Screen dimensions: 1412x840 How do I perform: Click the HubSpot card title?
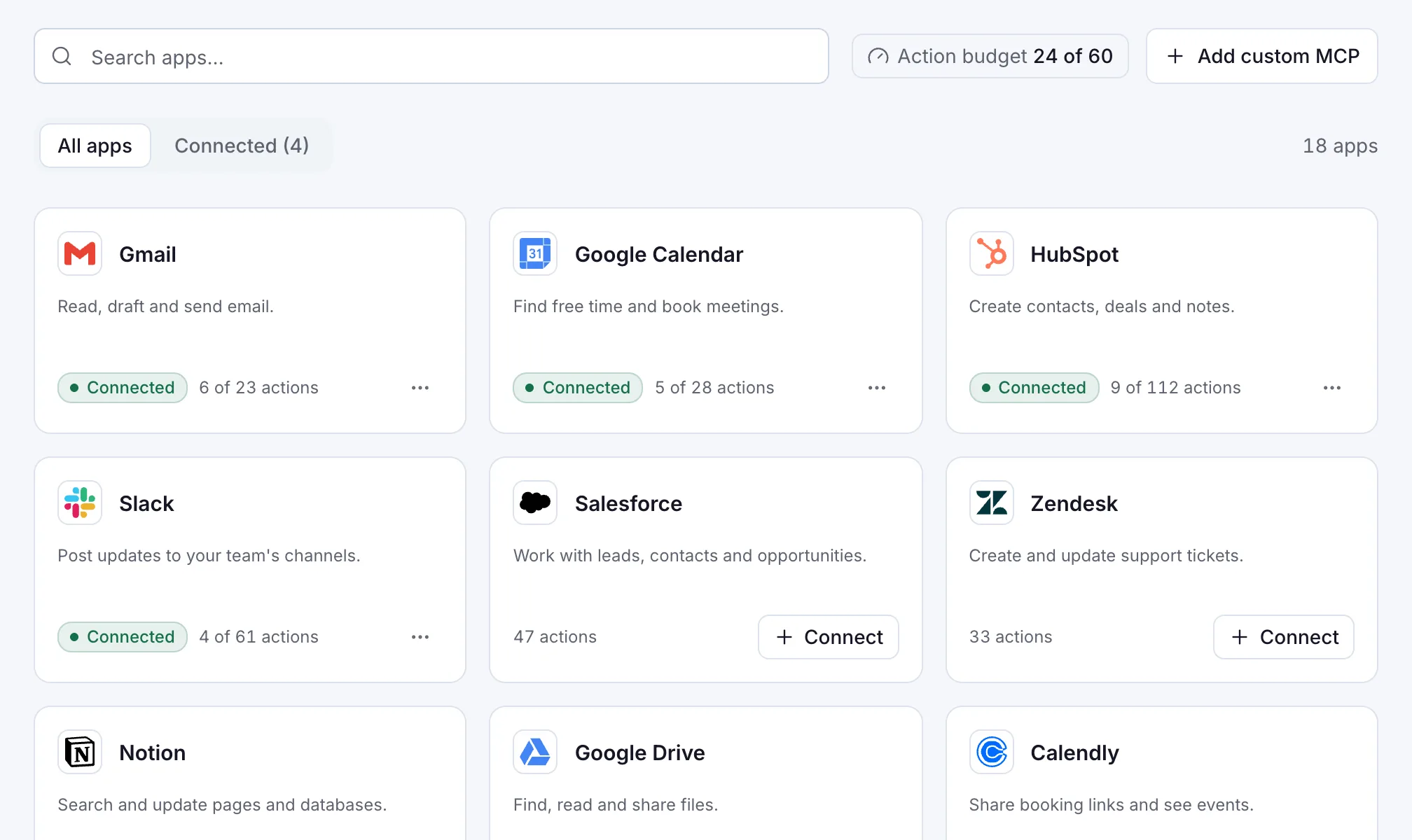pos(1074,254)
